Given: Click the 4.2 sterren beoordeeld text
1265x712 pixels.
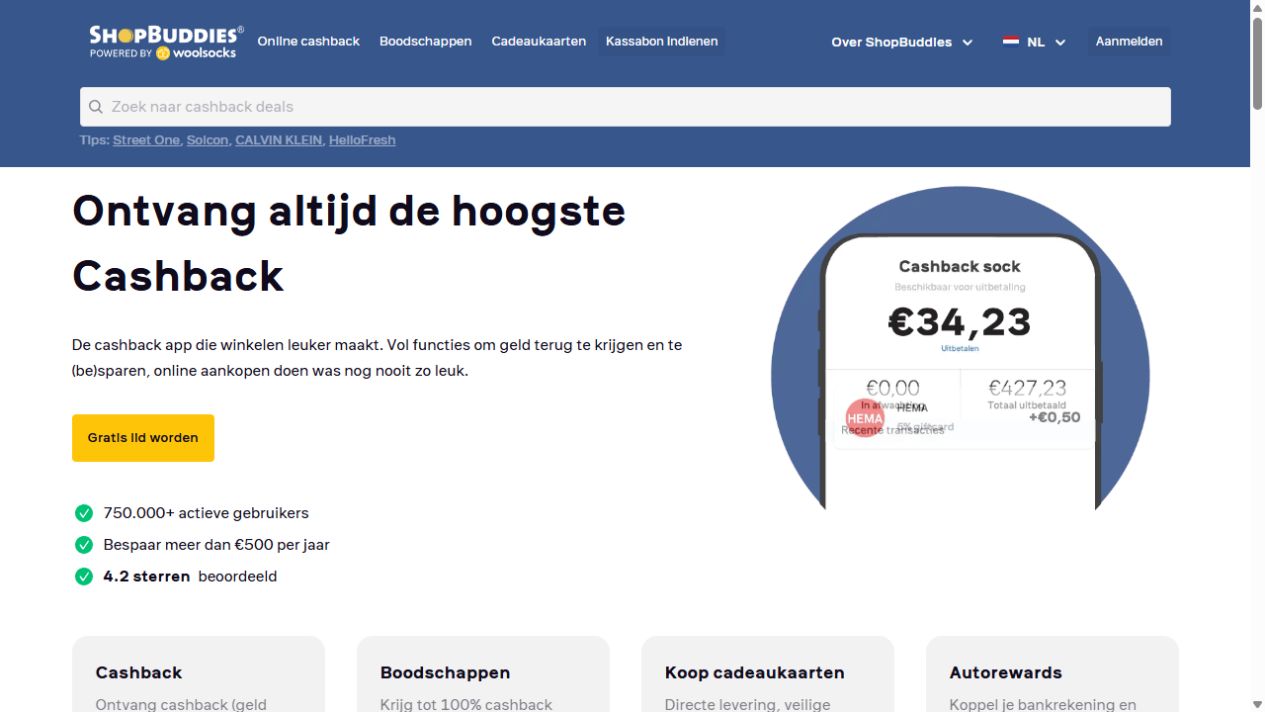Looking at the screenshot, I should 190,577.
